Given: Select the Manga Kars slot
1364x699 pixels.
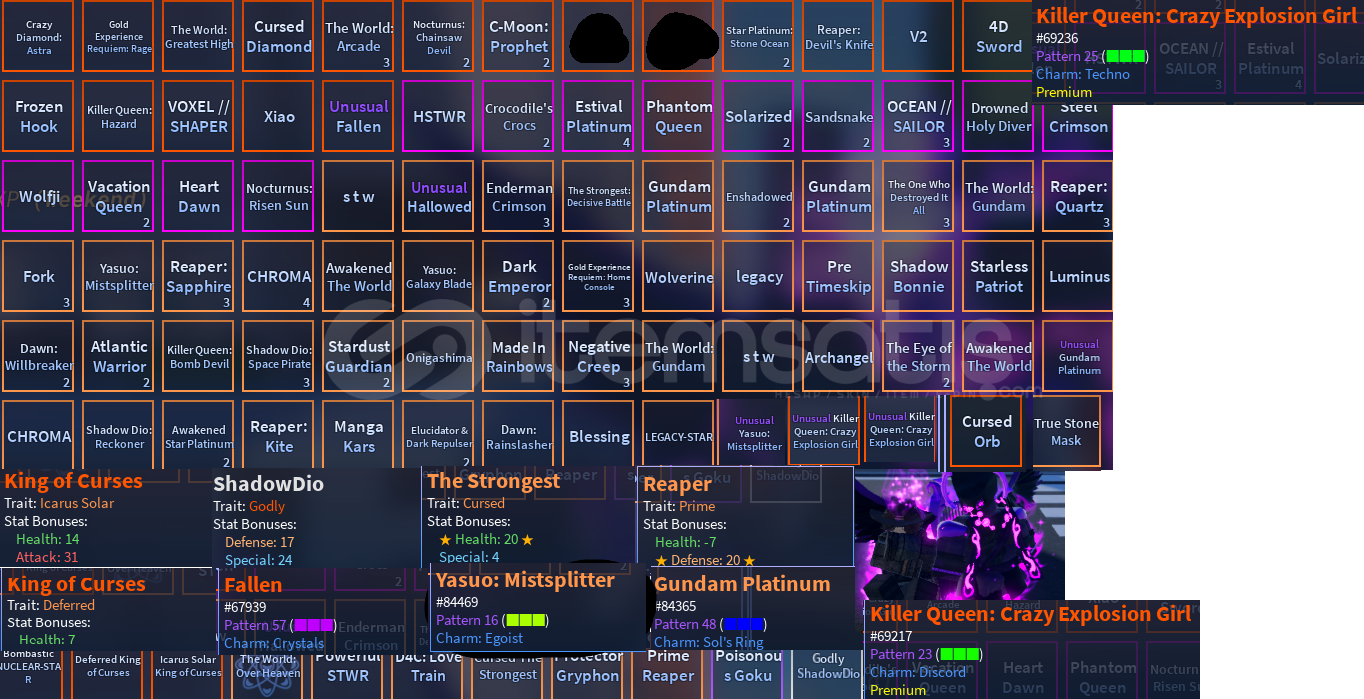Looking at the screenshot, I should (359, 435).
